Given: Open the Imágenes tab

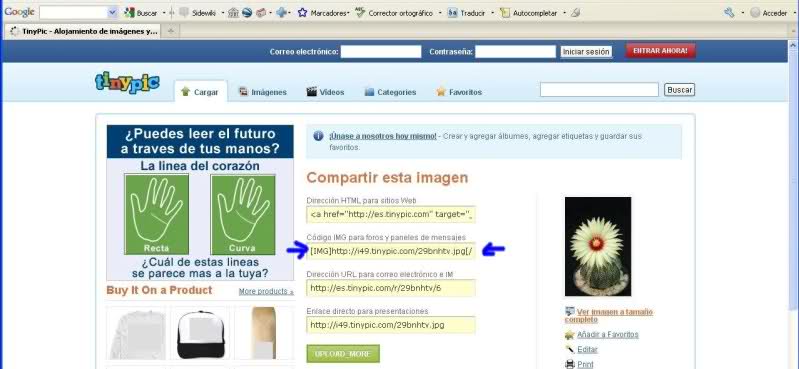Looking at the screenshot, I should click(x=263, y=92).
